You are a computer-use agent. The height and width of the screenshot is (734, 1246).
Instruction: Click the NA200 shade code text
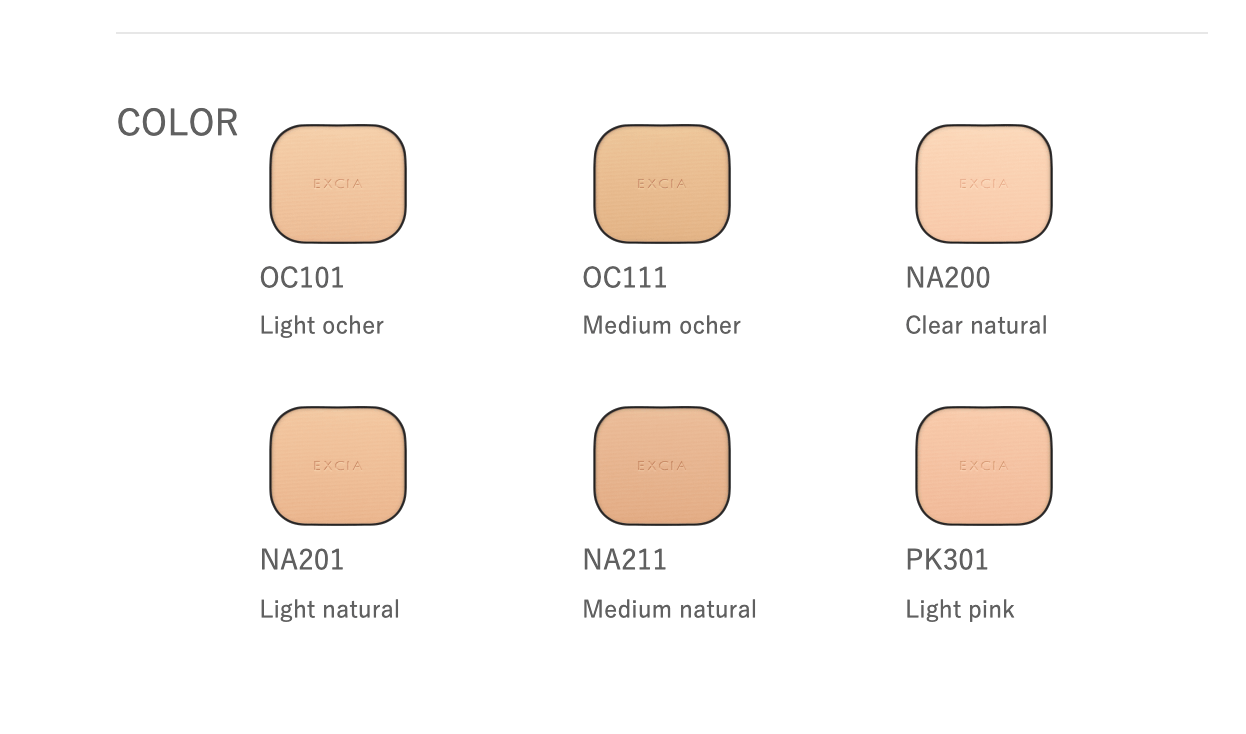click(948, 278)
